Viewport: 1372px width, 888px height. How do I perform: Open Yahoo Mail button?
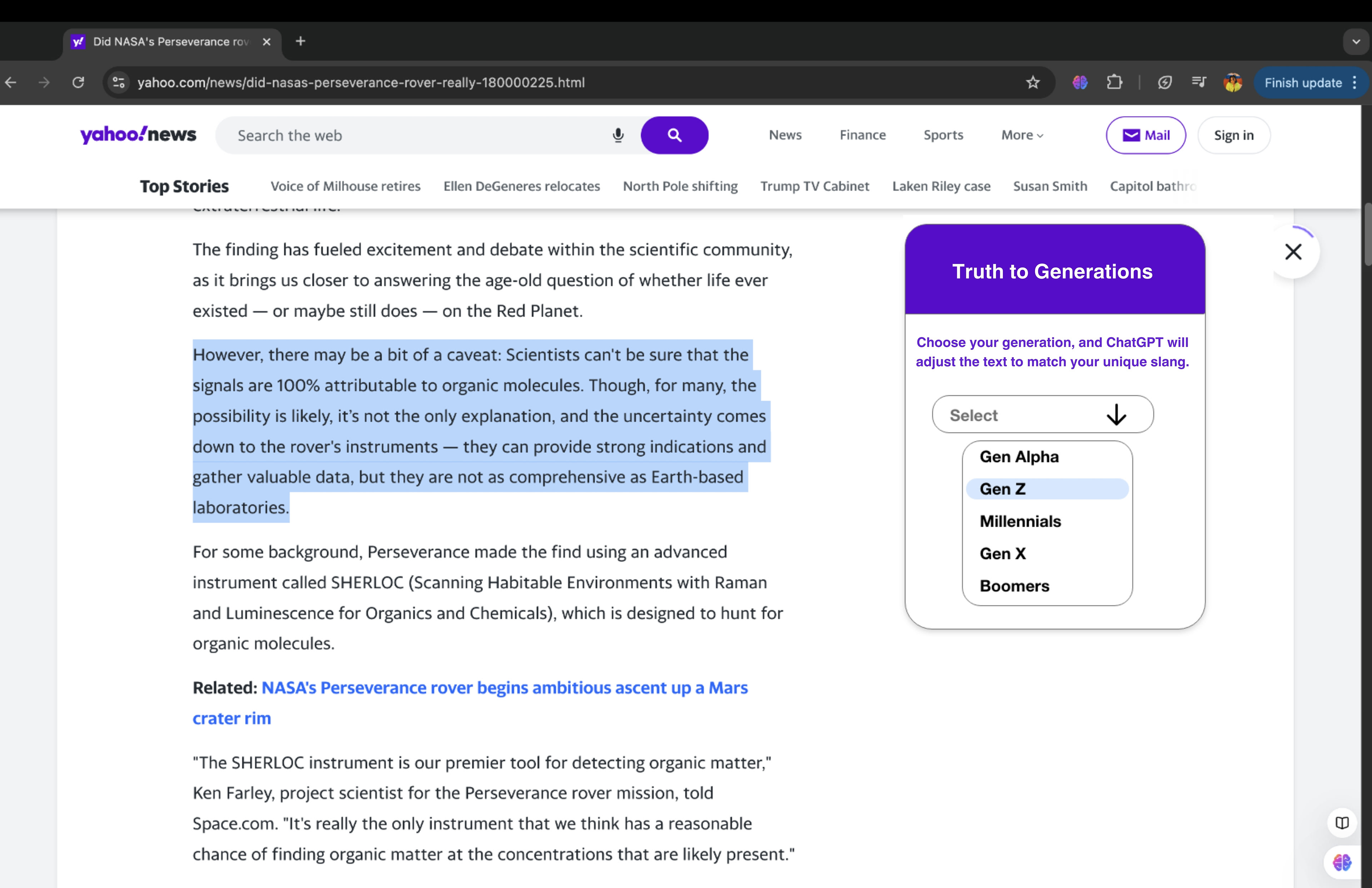coord(1145,135)
